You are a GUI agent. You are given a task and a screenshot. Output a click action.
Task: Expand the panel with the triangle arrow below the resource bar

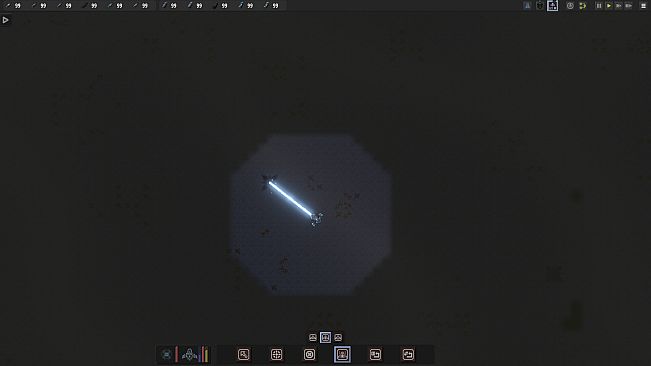point(5,20)
